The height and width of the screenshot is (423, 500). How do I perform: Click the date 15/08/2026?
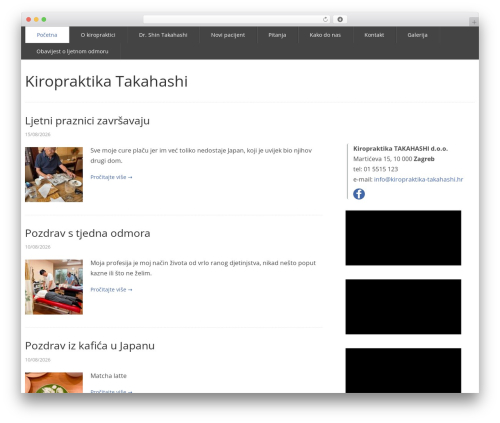click(38, 134)
